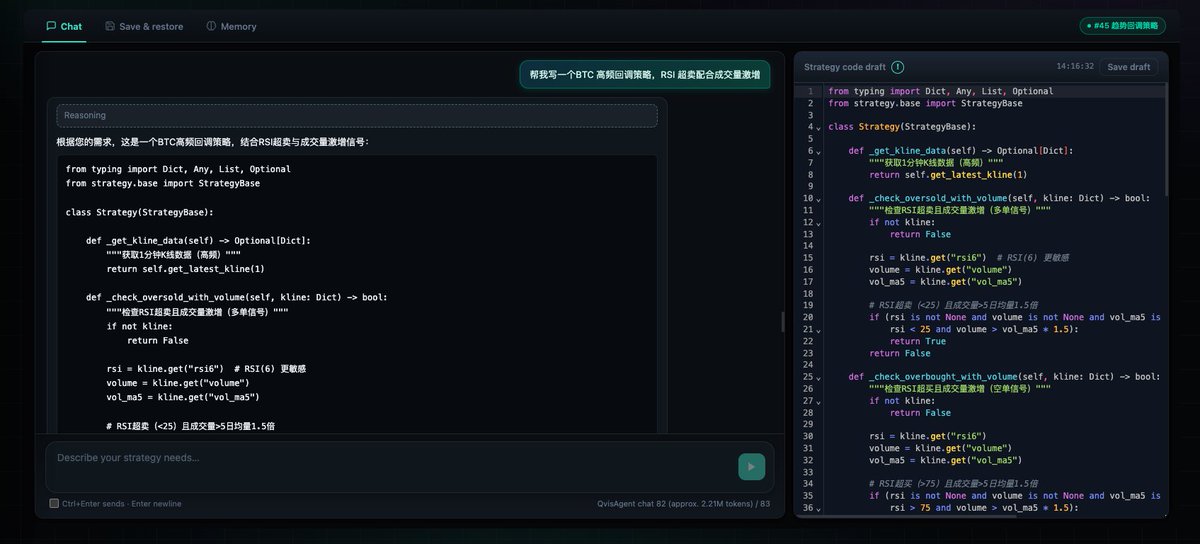
Task: Expand the Reasoning section
Action: 357,115
